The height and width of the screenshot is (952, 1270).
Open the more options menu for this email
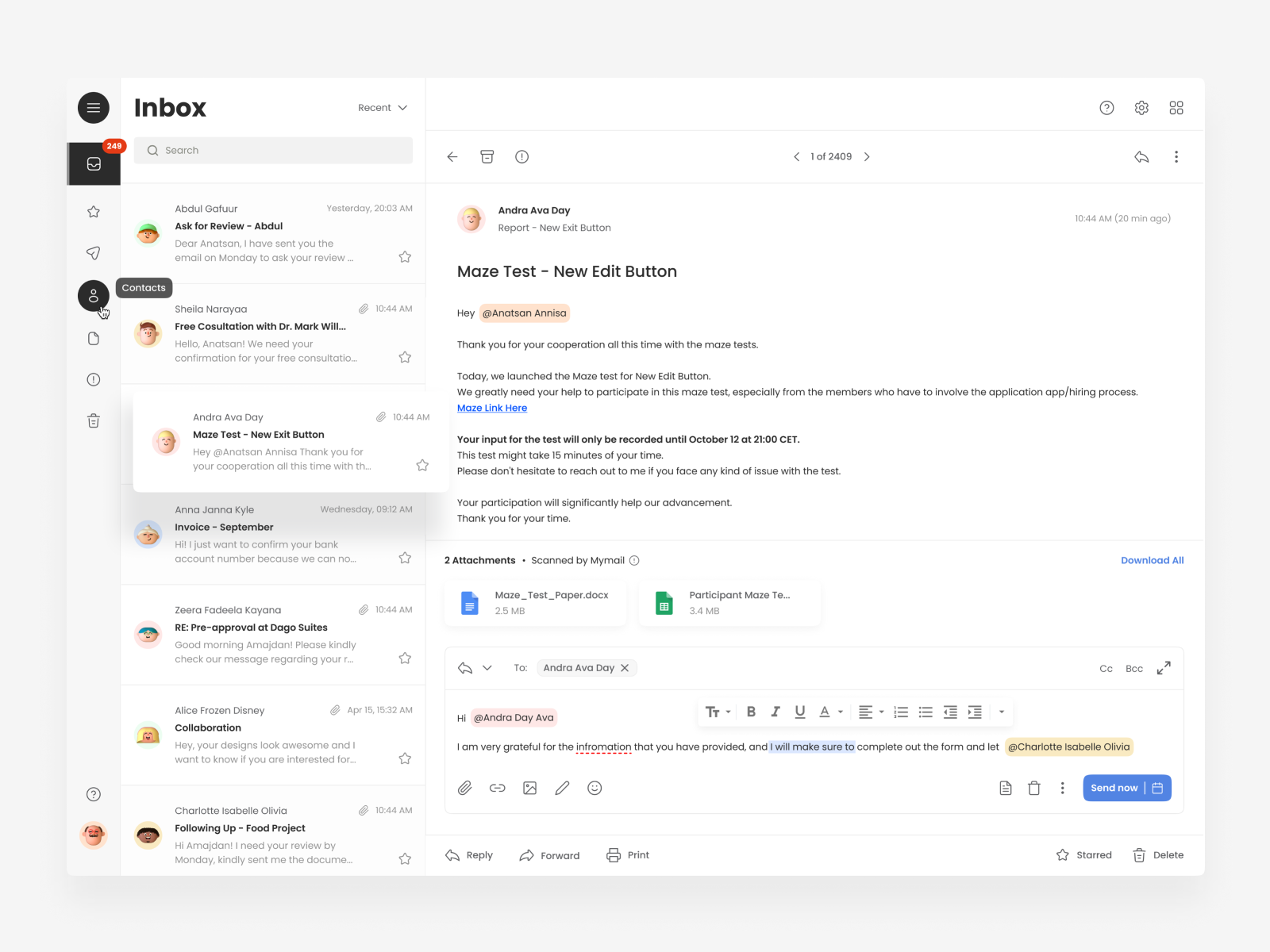[x=1176, y=156]
